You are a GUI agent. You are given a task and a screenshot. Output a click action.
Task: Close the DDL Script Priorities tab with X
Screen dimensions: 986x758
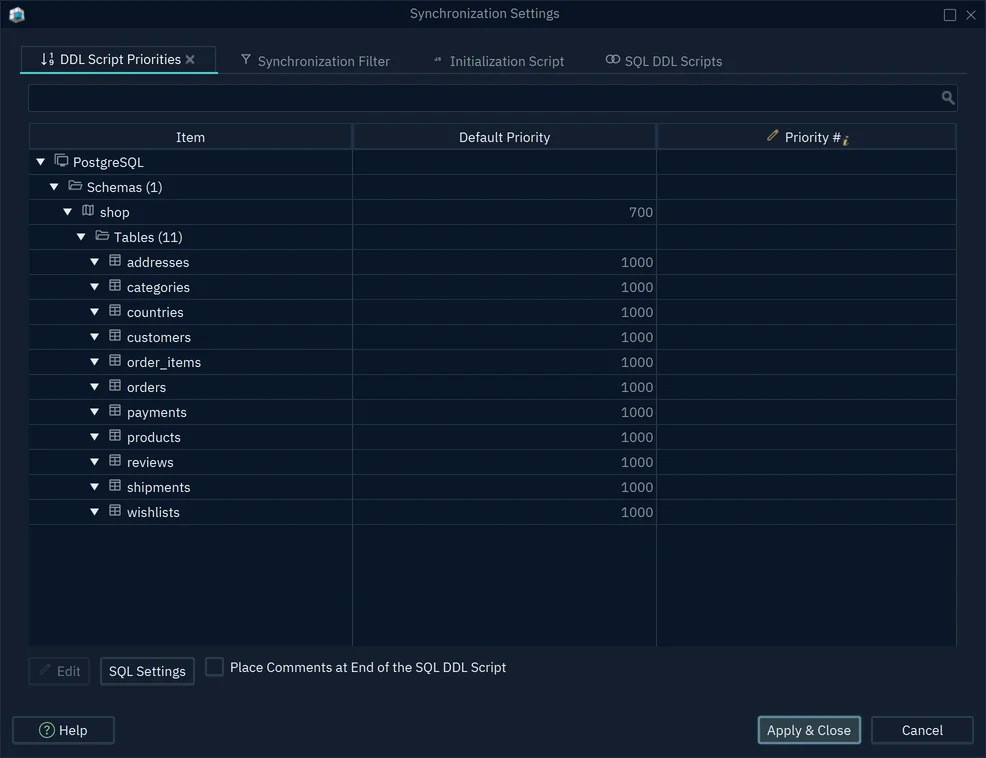pyautogui.click(x=190, y=59)
